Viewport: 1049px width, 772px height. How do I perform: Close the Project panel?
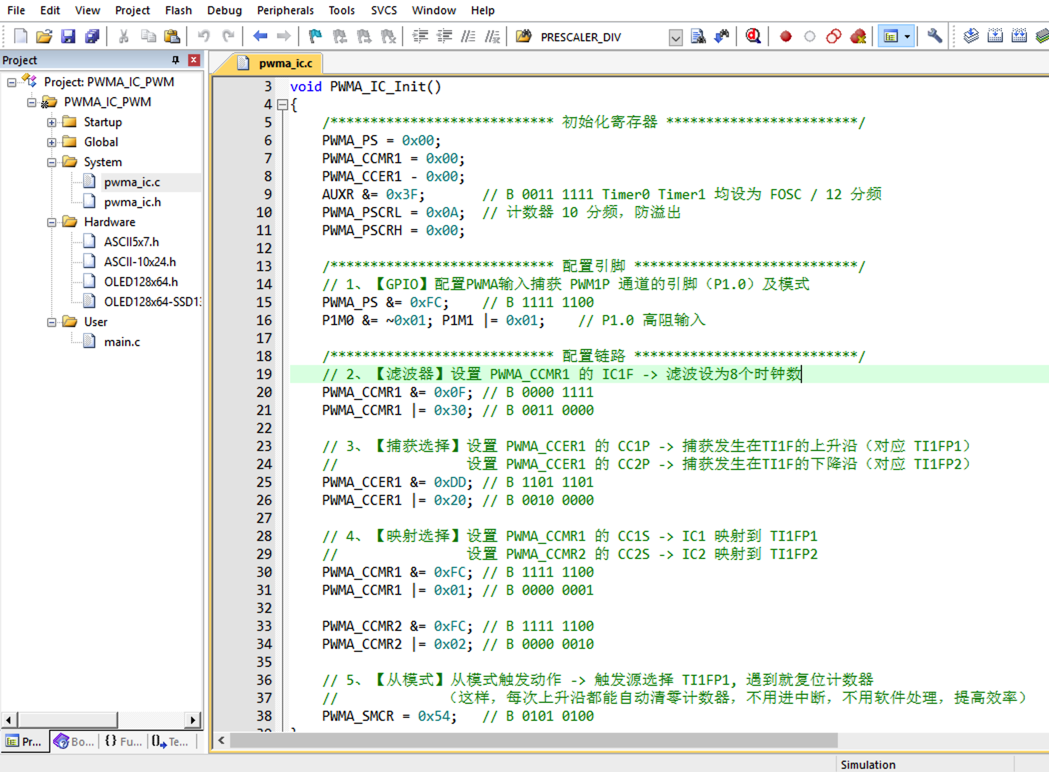click(x=194, y=60)
